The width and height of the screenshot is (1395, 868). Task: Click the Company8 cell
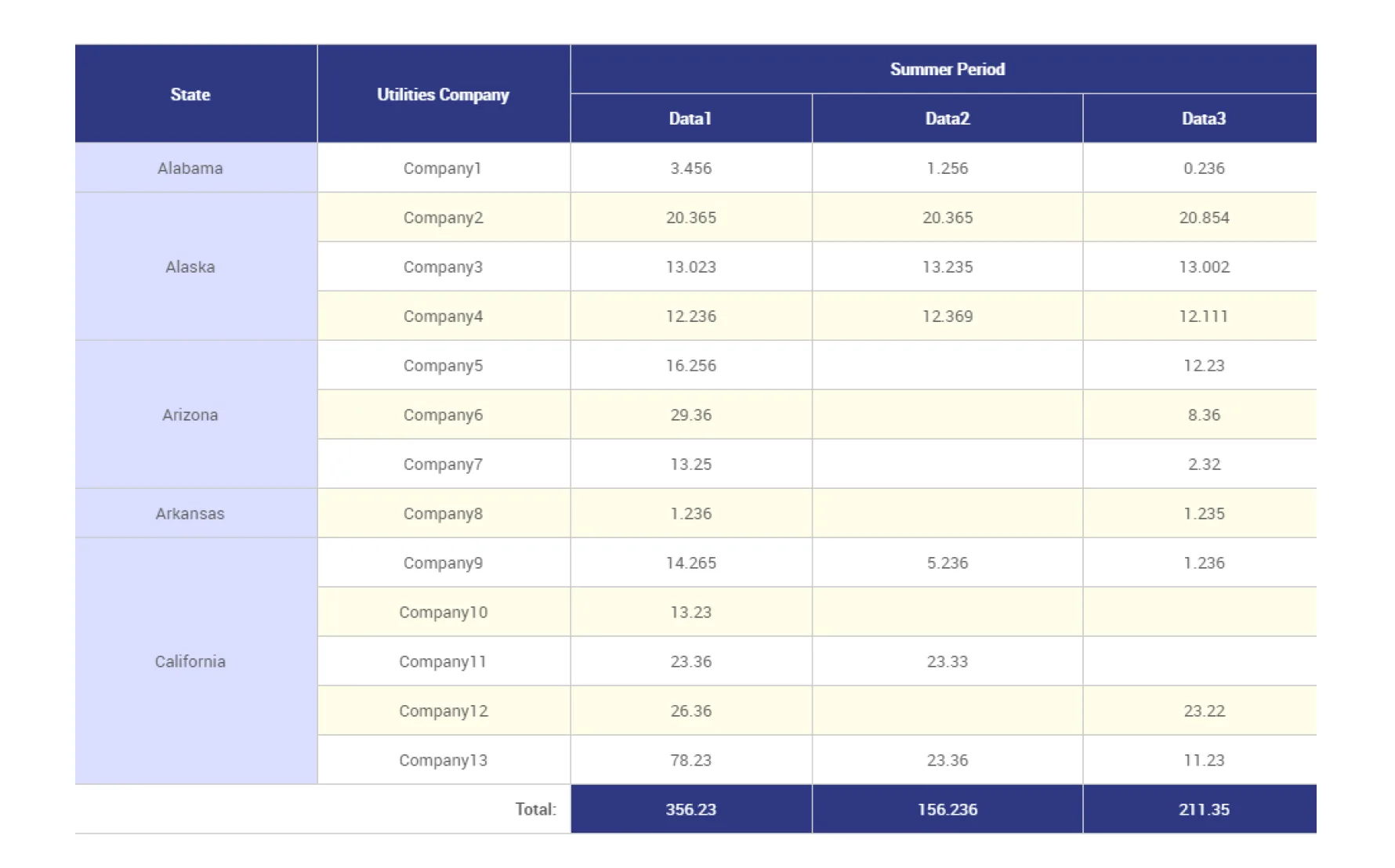pyautogui.click(x=444, y=513)
